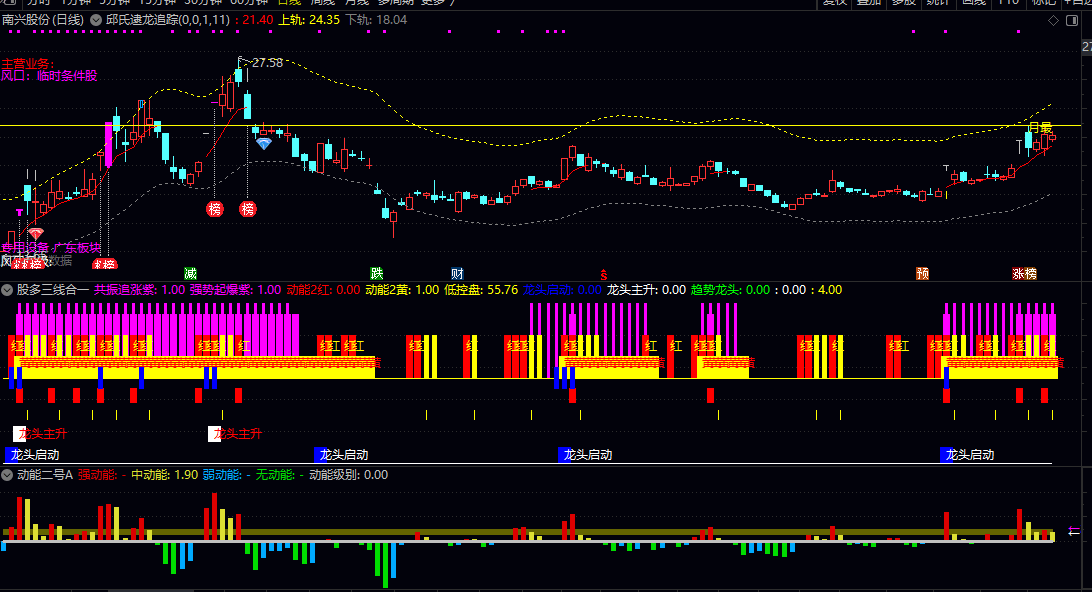This screenshot has width=1092, height=592.
Task: Click the 低控盘: 55.76 readout
Action: [481, 290]
